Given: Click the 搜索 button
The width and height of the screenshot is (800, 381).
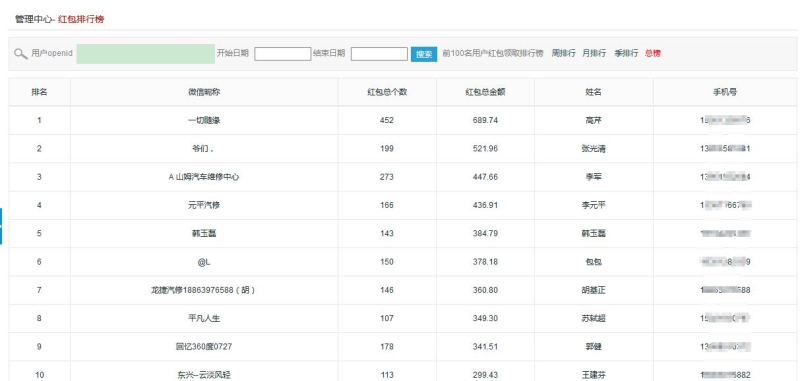Looking at the screenshot, I should click(x=424, y=54).
